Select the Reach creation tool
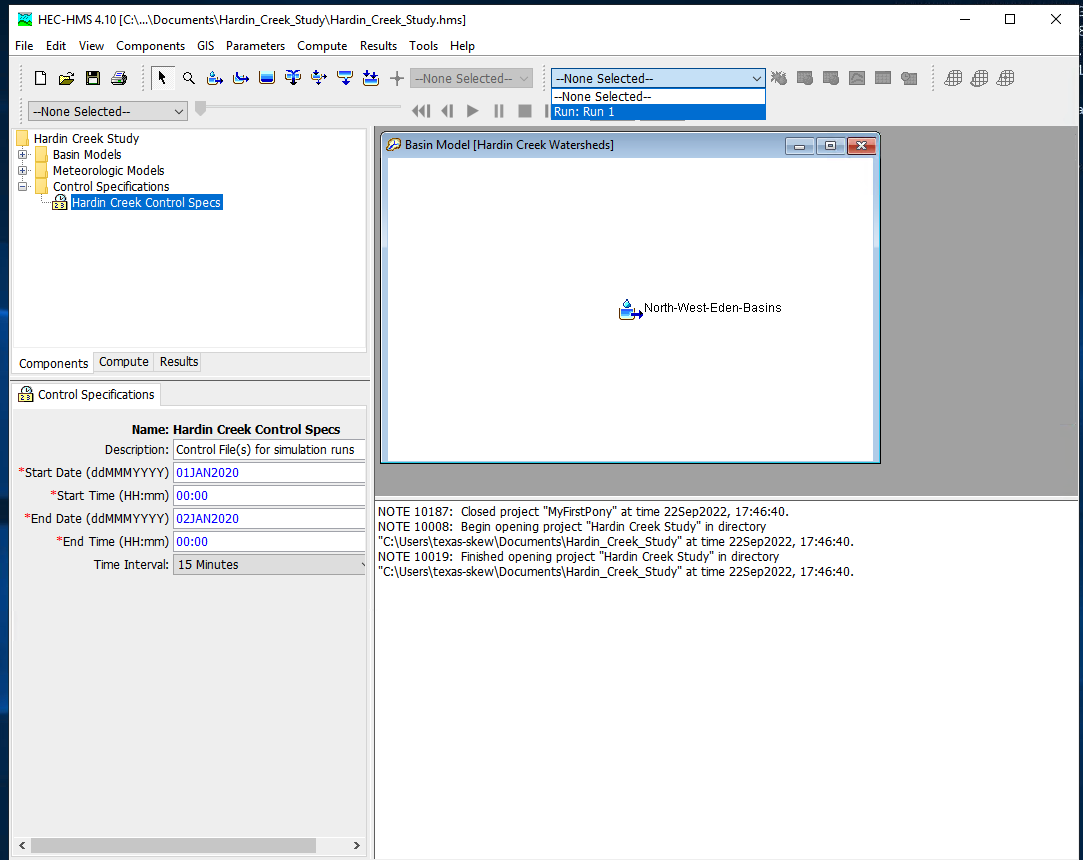This screenshot has width=1083, height=860. point(241,78)
